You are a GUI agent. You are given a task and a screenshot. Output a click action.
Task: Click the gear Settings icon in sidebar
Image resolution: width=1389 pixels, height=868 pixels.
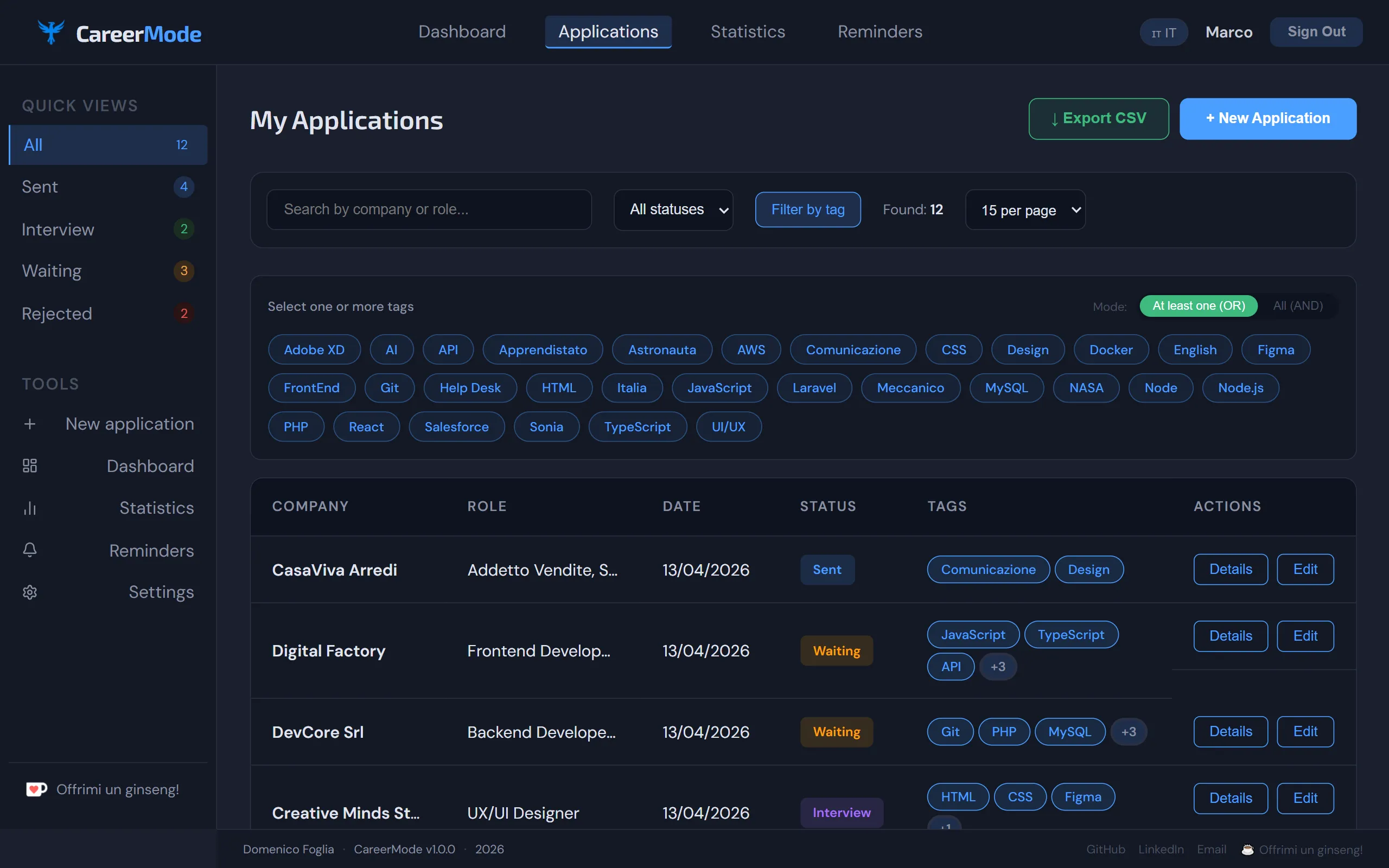(x=30, y=592)
